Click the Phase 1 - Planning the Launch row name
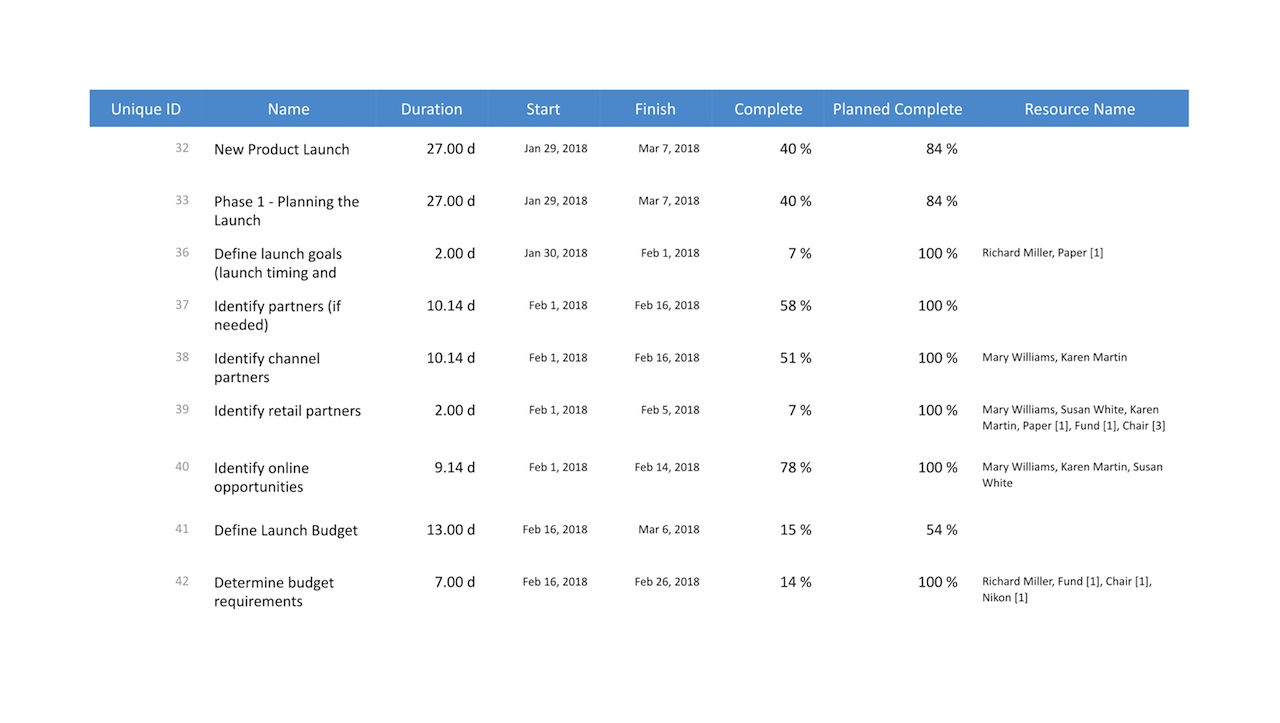 coord(286,211)
